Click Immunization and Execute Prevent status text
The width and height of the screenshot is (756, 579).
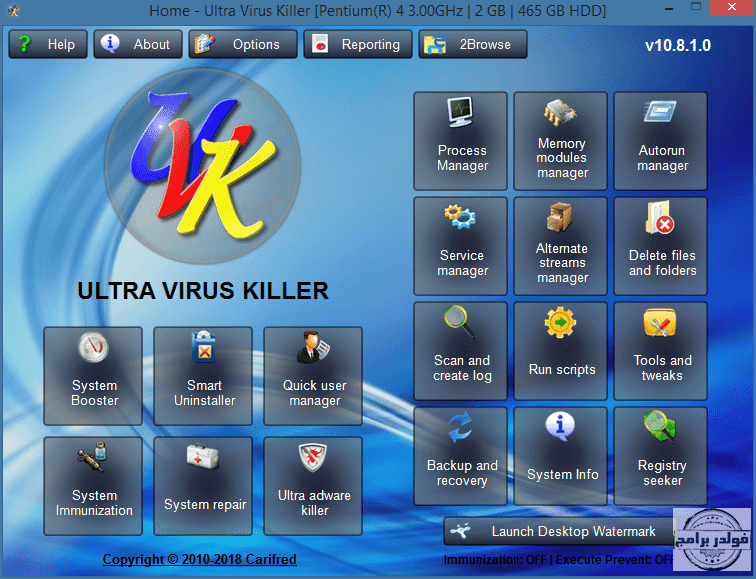click(558, 560)
